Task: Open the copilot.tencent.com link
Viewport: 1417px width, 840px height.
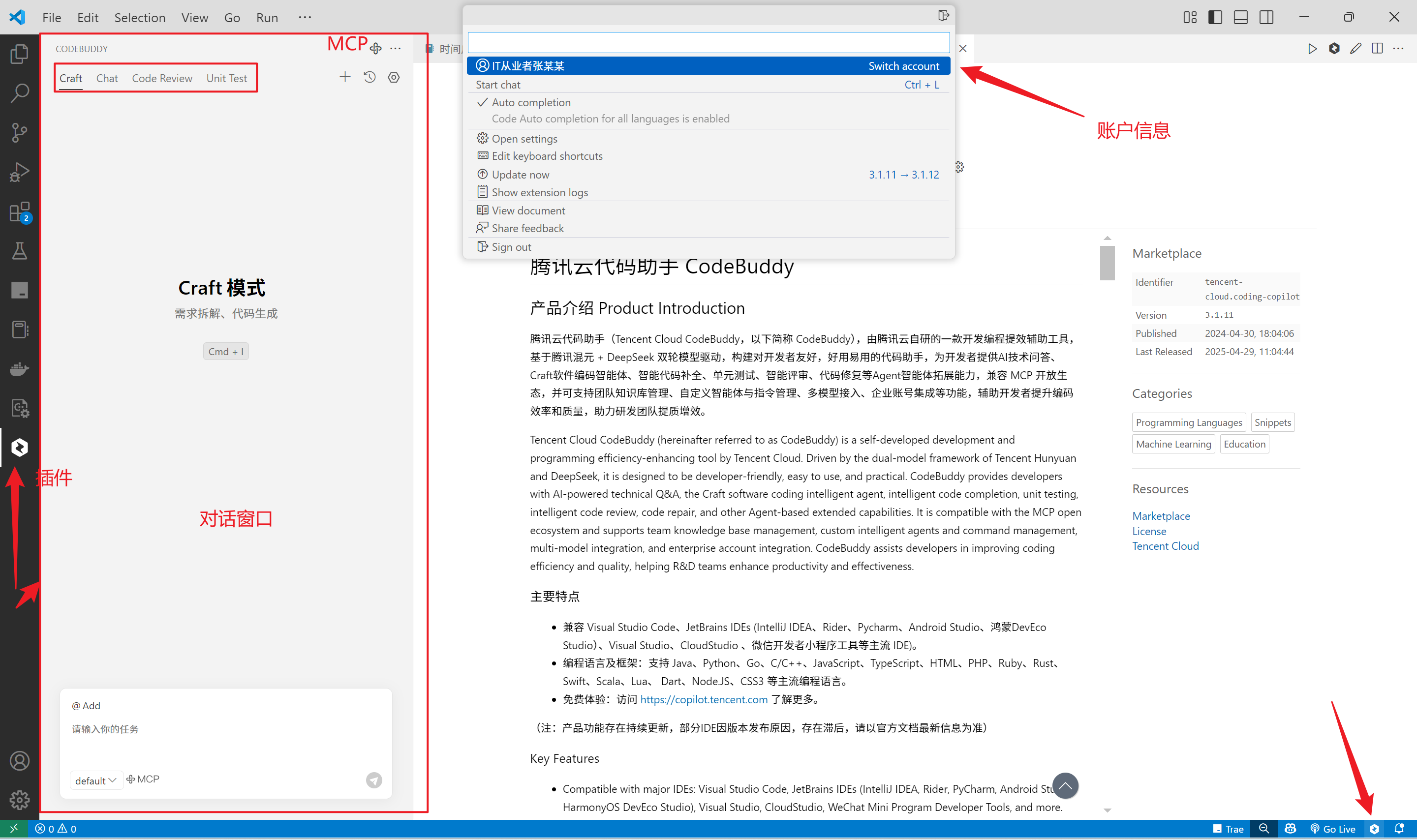Action: [704, 699]
